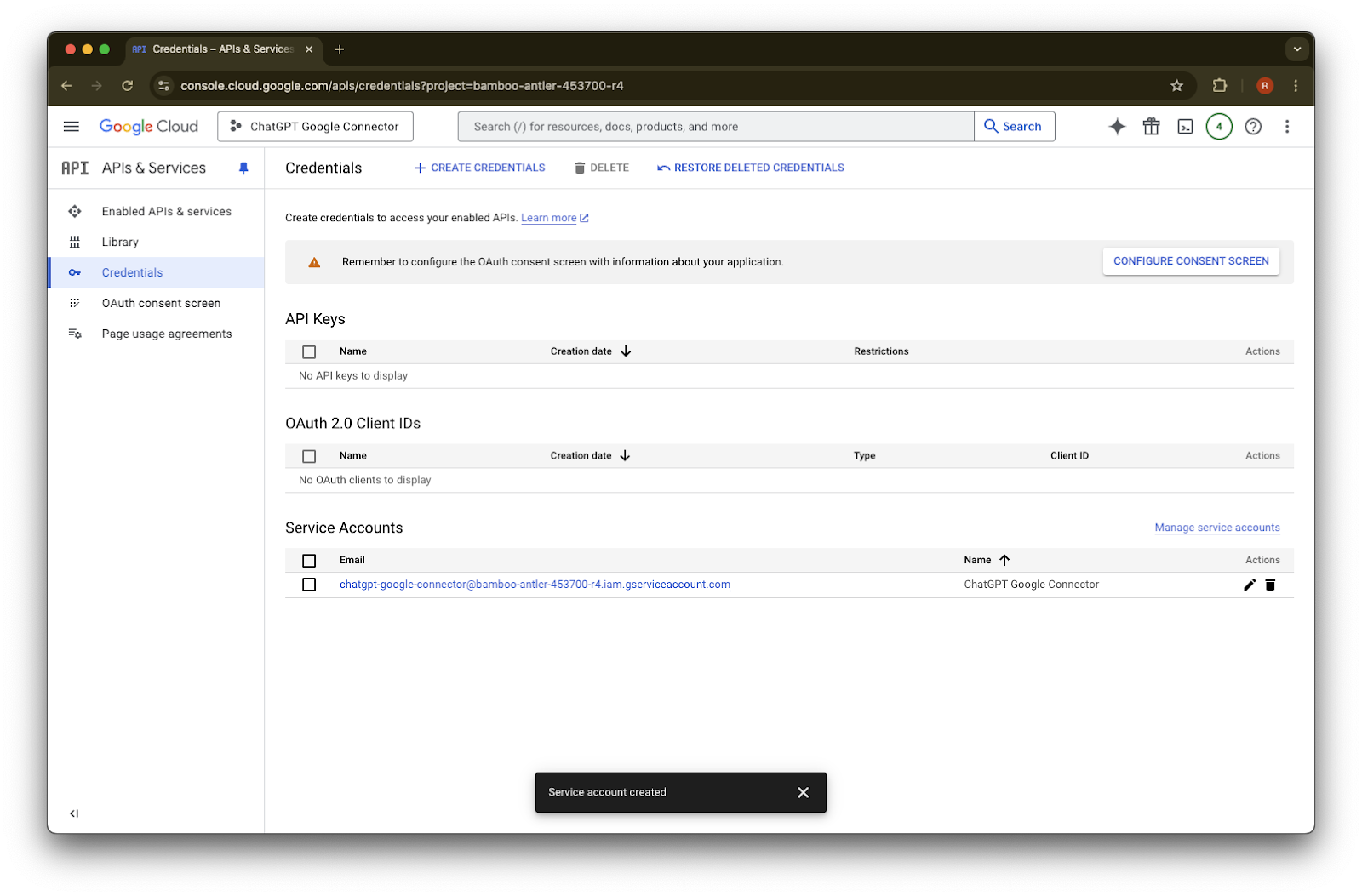
Task: Click the API Keys Restrictions column header
Action: coord(881,351)
